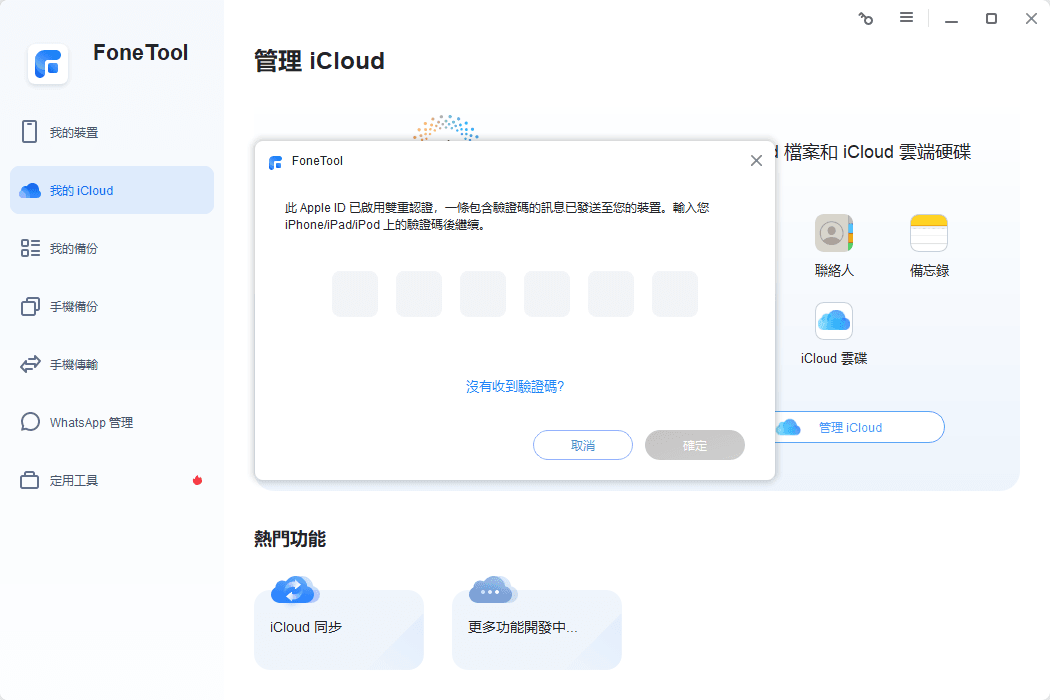1050x700 pixels.
Task: Click the iCloud Drive icon
Action: click(833, 321)
